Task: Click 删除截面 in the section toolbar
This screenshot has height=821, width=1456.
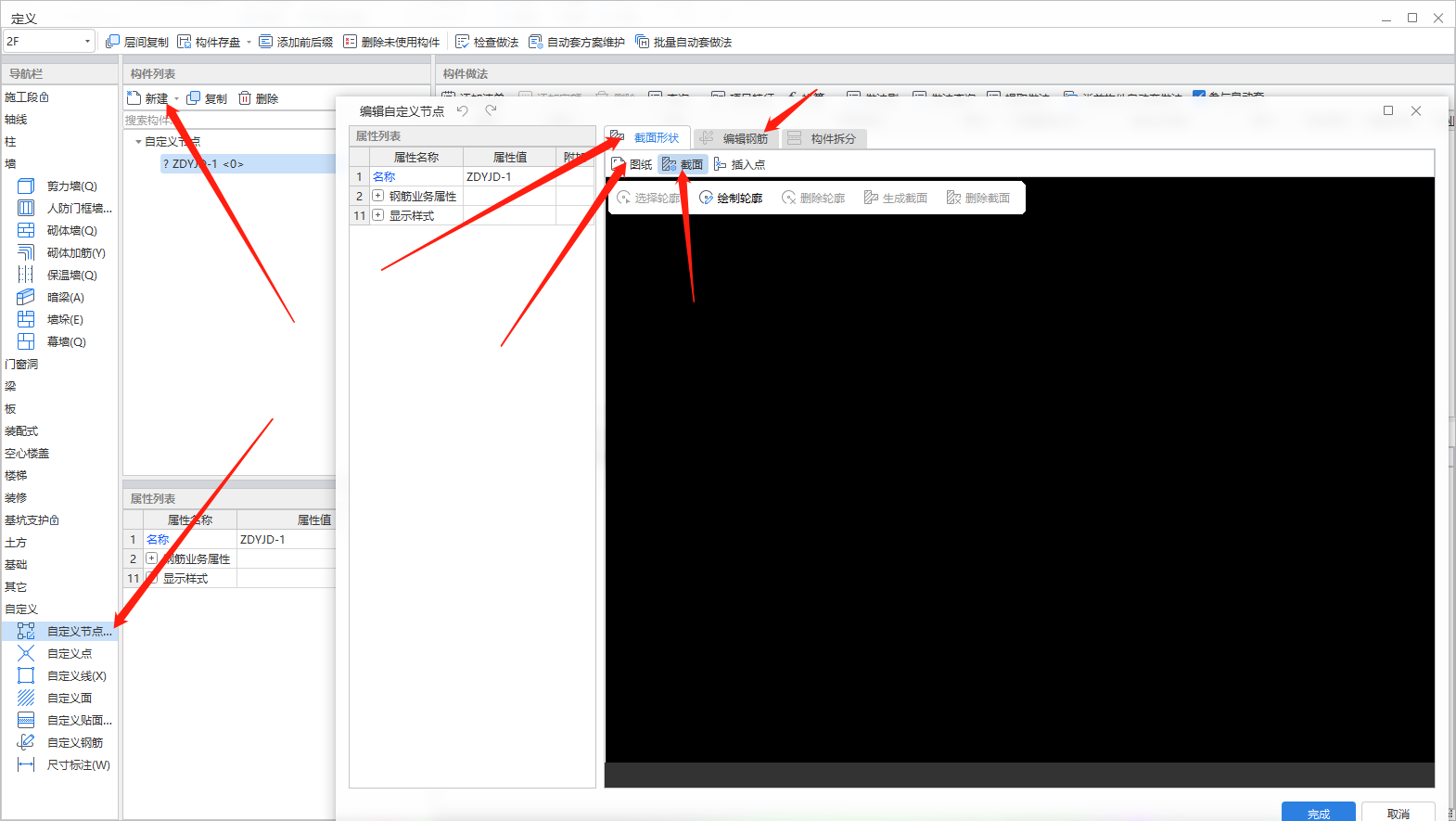Action: coord(978,198)
